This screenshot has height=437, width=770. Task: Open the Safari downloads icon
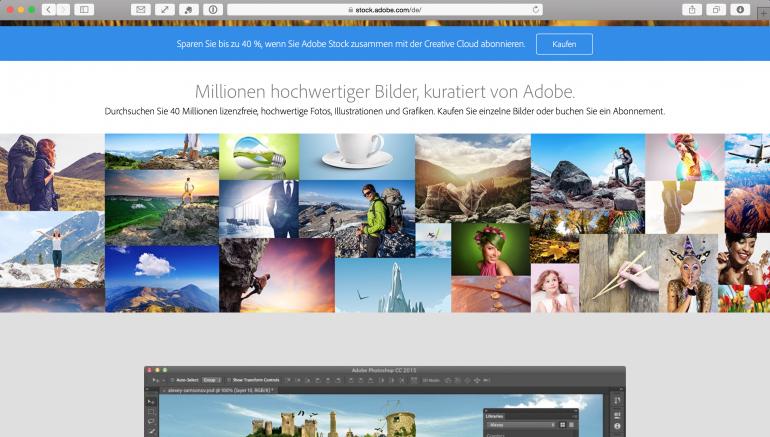click(740, 9)
